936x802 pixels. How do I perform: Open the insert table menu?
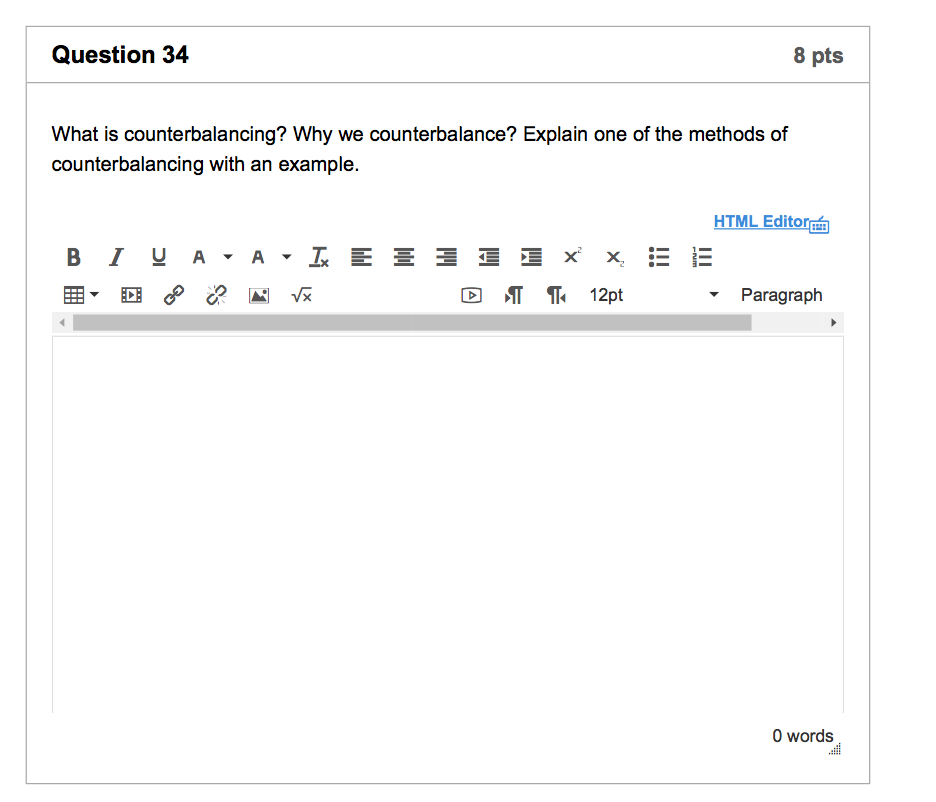tap(81, 295)
